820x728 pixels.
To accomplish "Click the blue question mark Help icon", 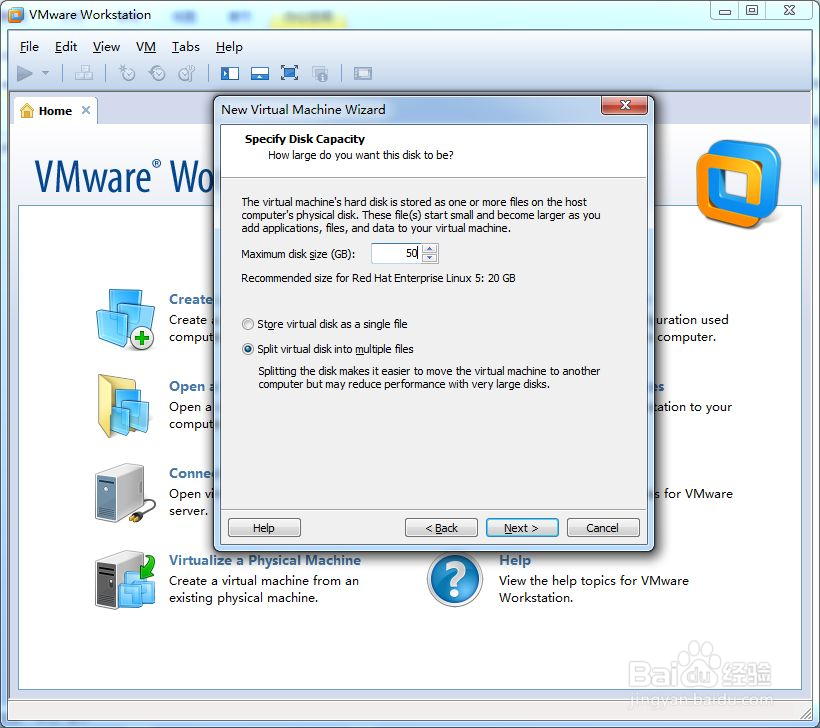I will click(x=454, y=579).
